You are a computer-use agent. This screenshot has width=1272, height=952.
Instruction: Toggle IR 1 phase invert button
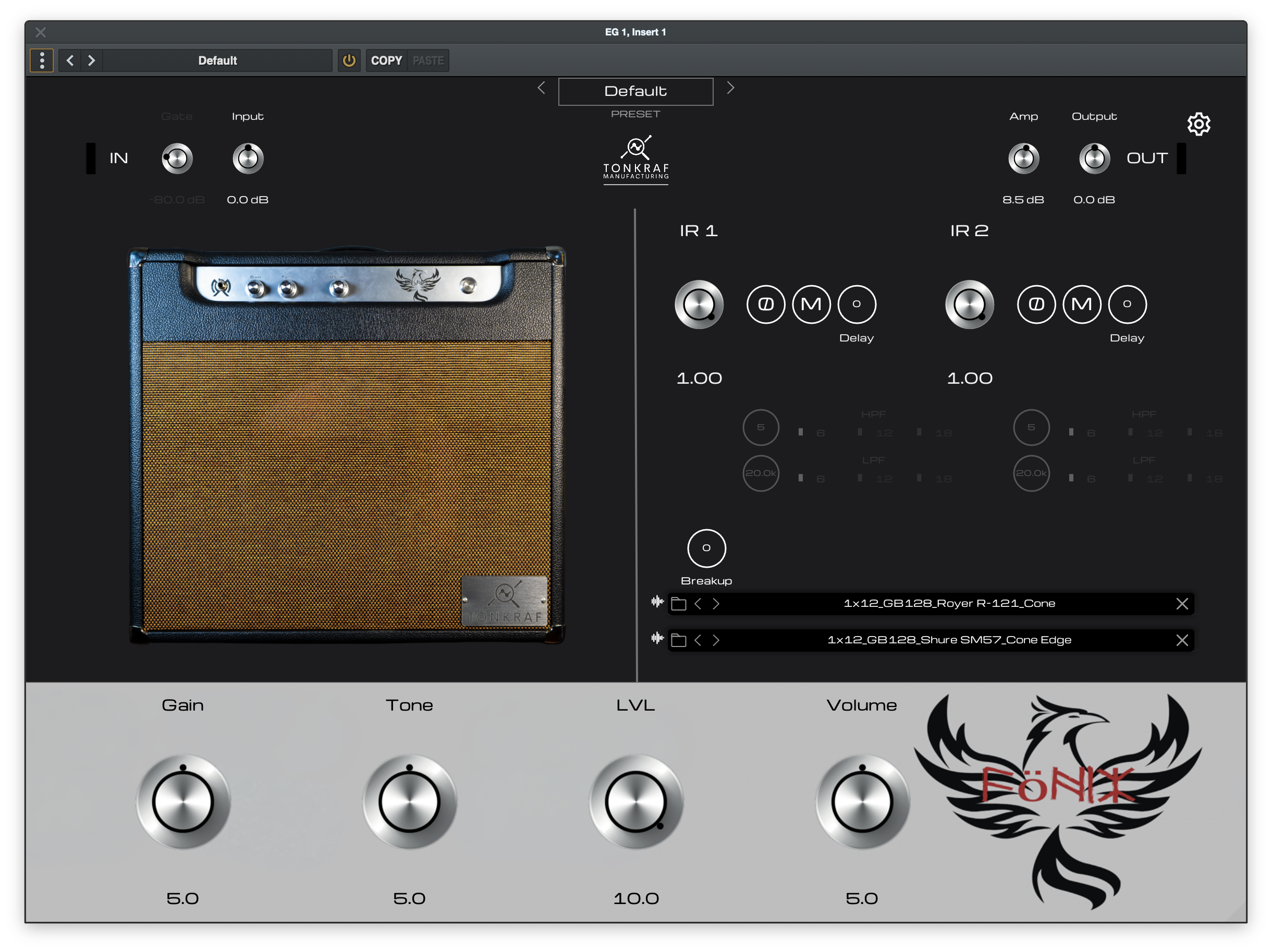(765, 304)
